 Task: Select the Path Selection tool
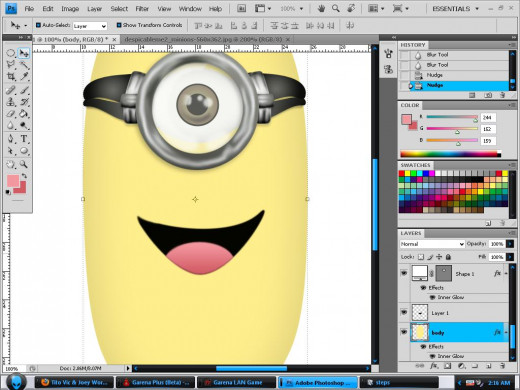[x=11, y=151]
